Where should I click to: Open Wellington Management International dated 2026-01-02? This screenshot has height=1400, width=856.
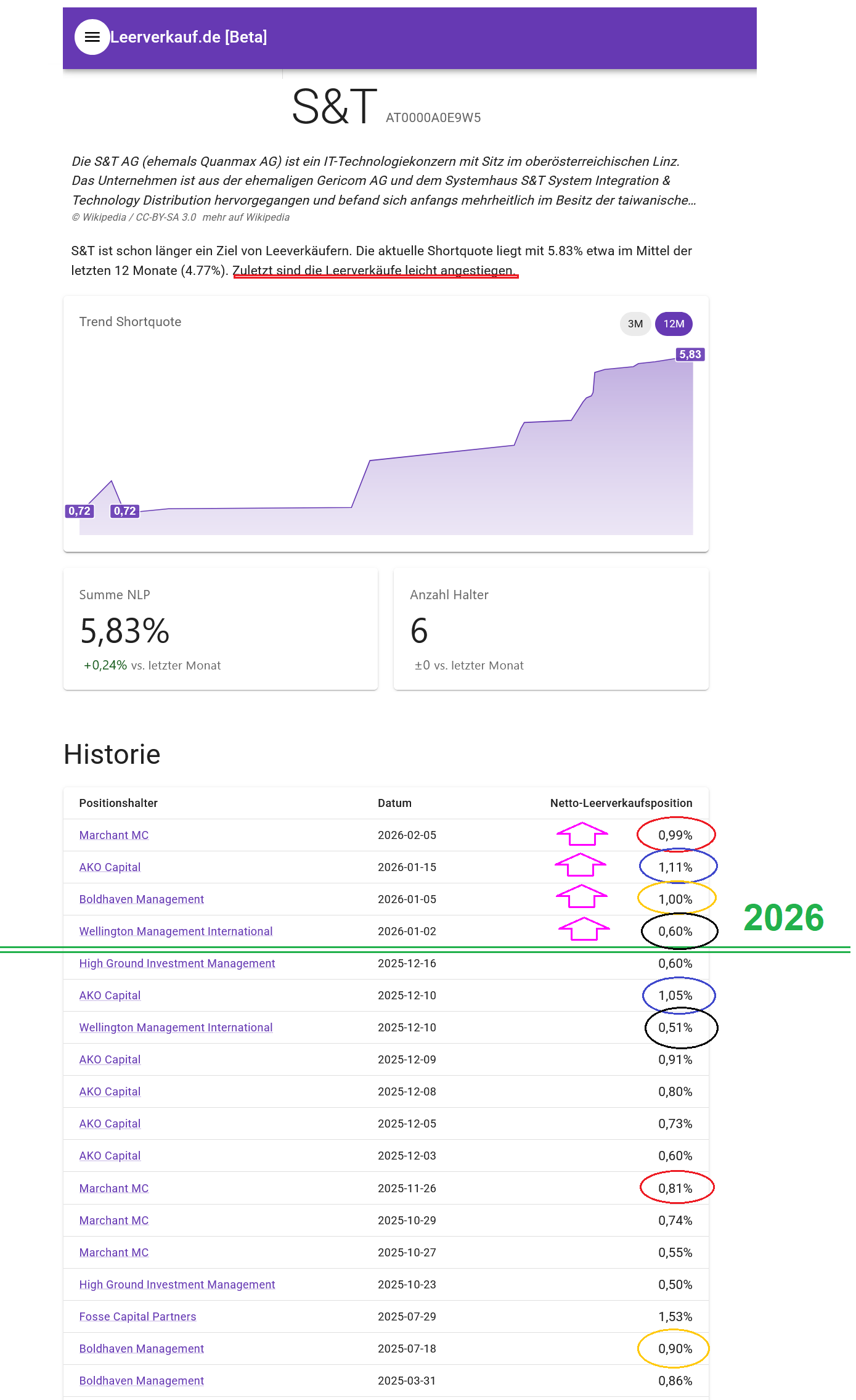click(x=176, y=931)
